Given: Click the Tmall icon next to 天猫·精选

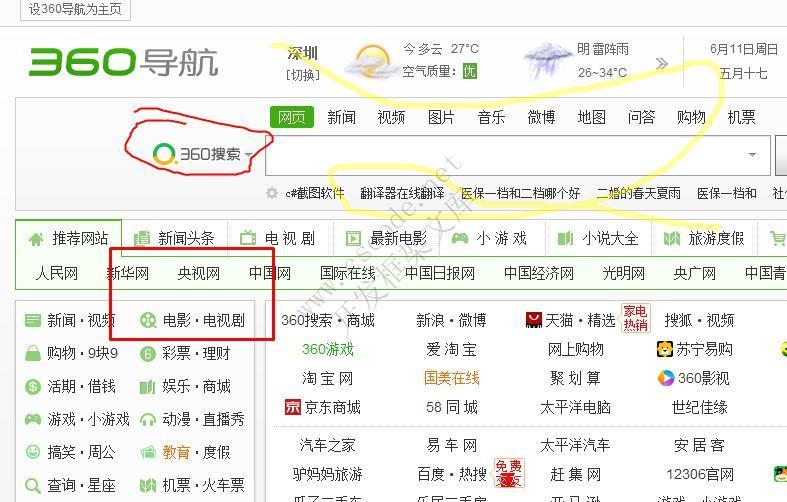Looking at the screenshot, I should tap(534, 320).
